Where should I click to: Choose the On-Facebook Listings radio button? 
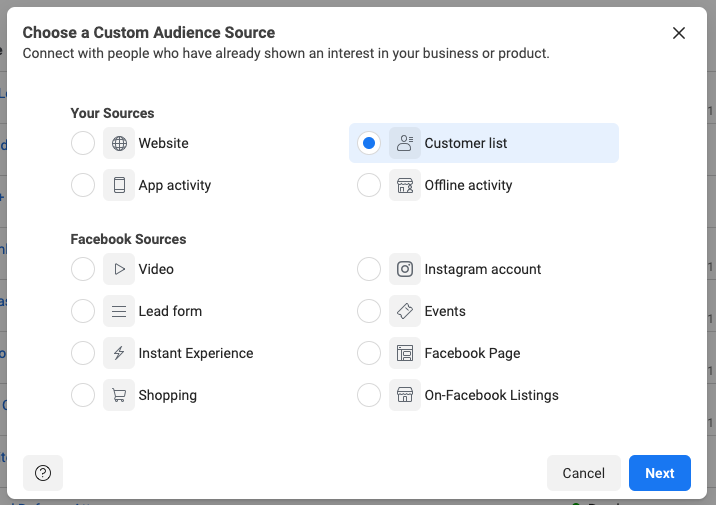coord(369,395)
